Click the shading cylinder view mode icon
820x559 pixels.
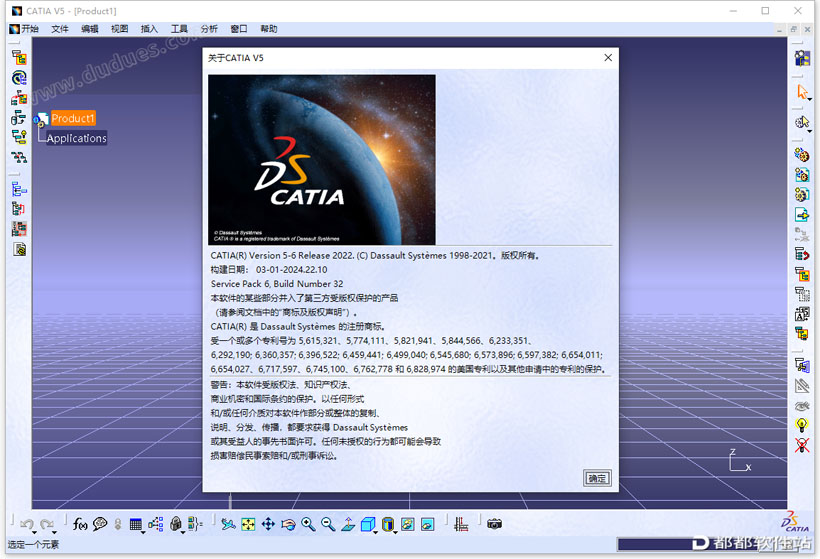pos(388,524)
